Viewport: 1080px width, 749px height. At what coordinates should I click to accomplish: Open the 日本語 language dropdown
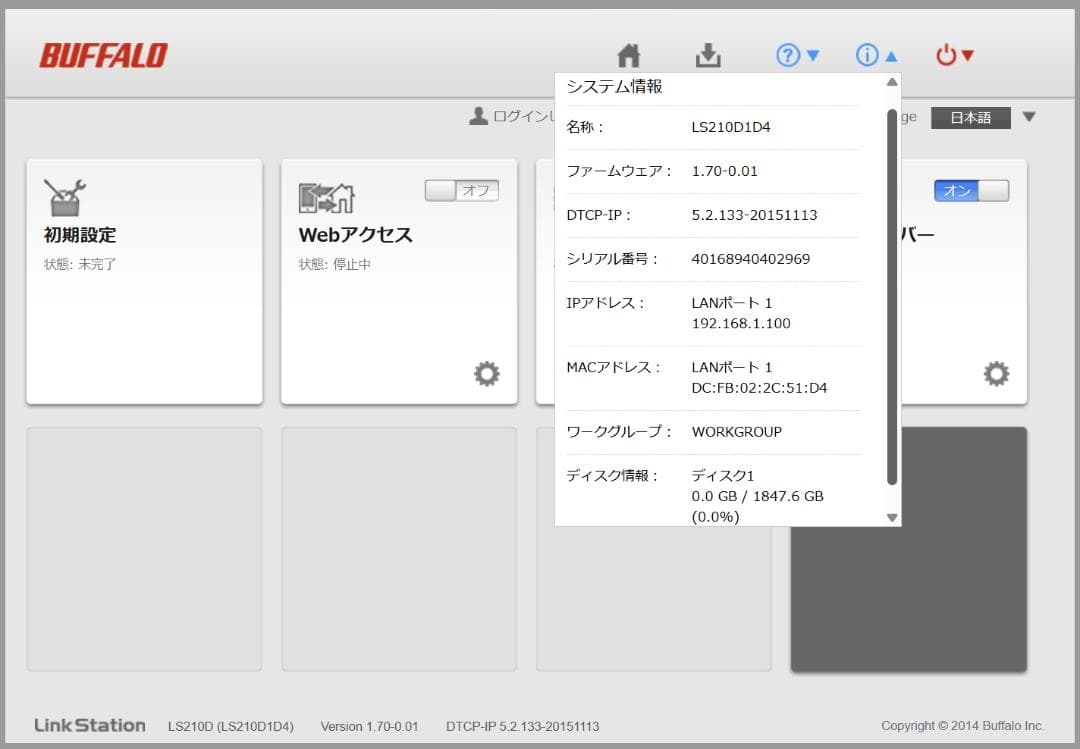971,117
